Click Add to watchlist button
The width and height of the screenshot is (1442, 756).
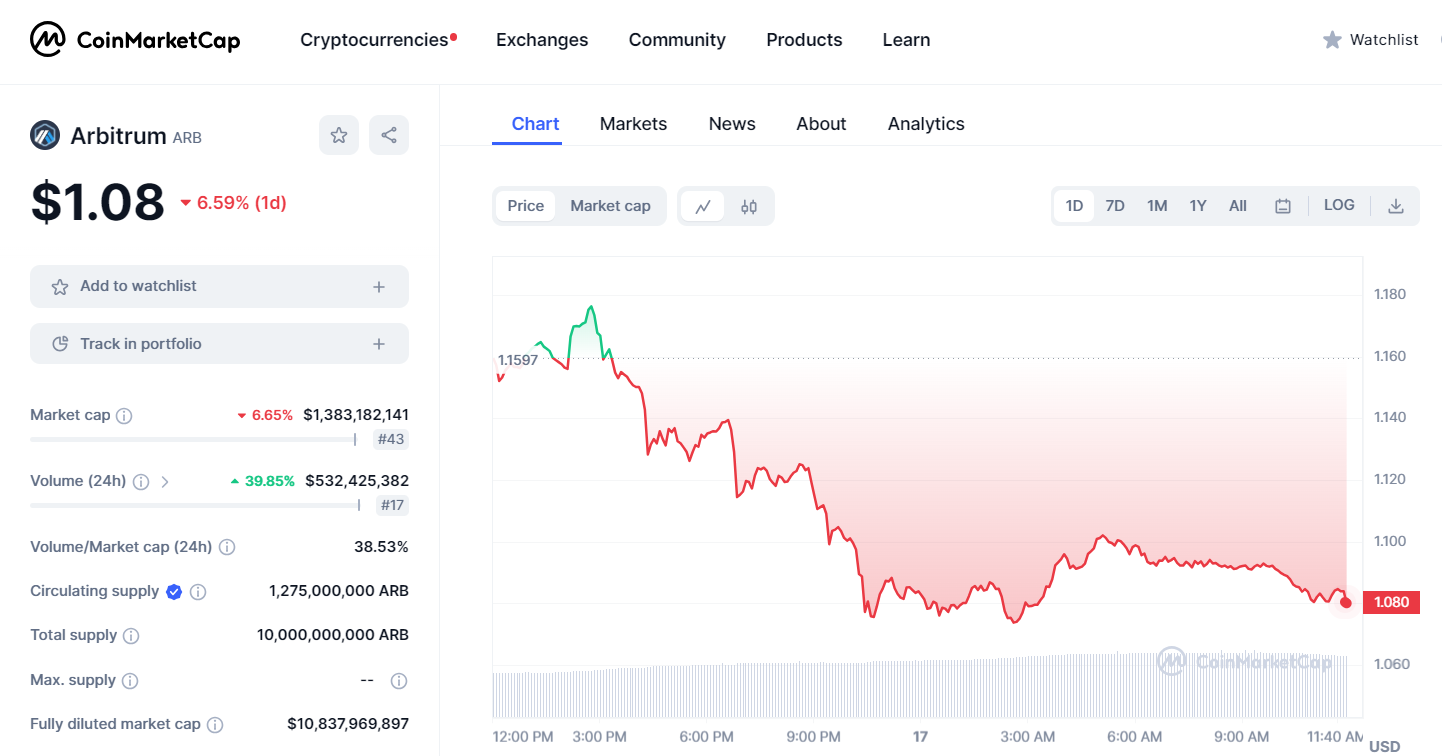tap(219, 286)
